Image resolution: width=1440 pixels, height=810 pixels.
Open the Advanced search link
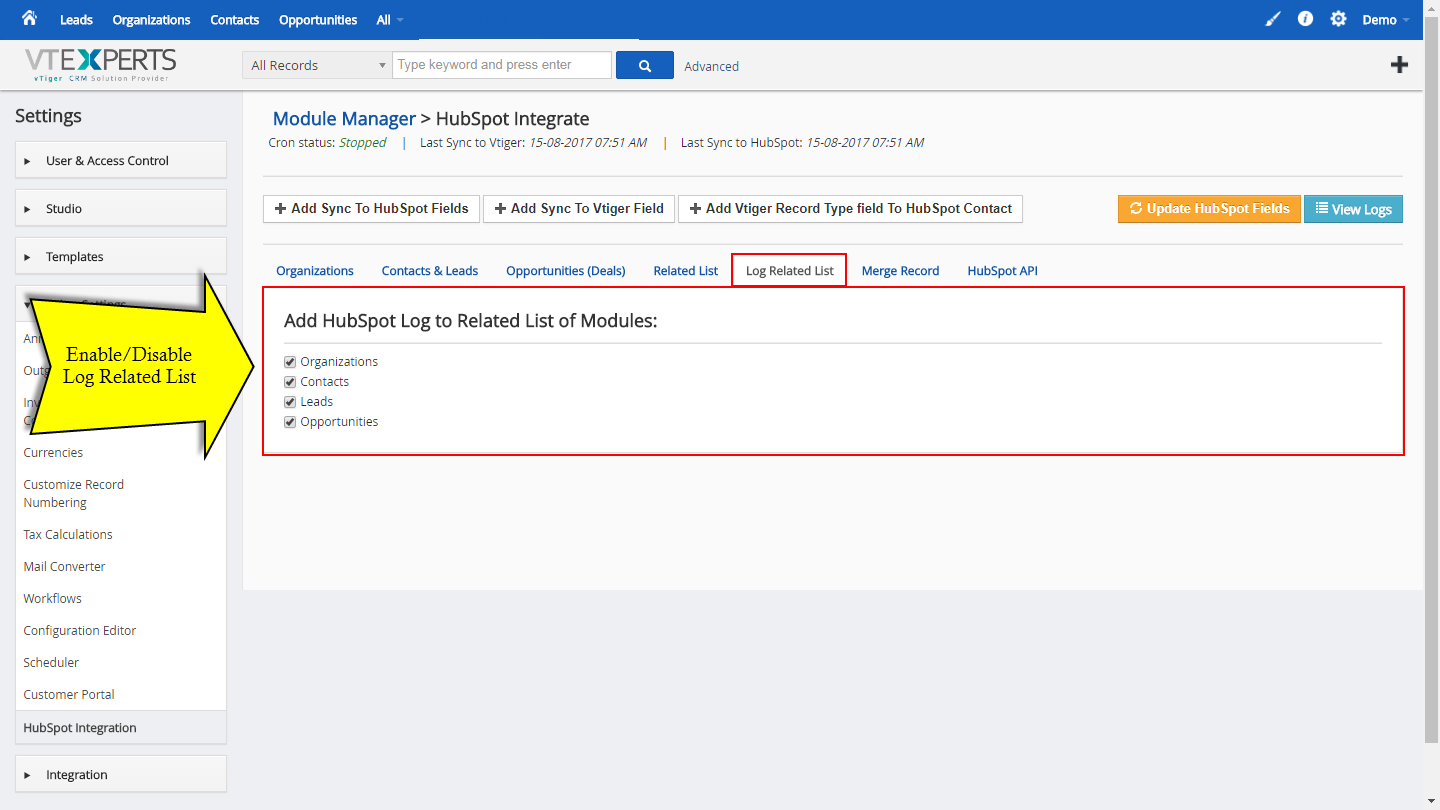pyautogui.click(x=712, y=66)
